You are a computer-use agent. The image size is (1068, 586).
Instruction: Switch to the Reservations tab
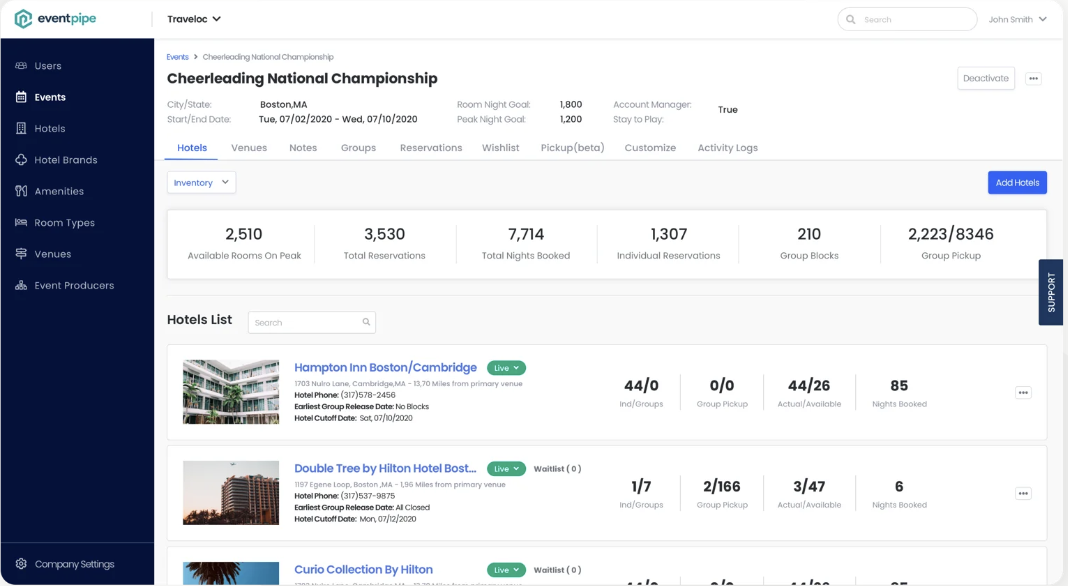coord(431,148)
